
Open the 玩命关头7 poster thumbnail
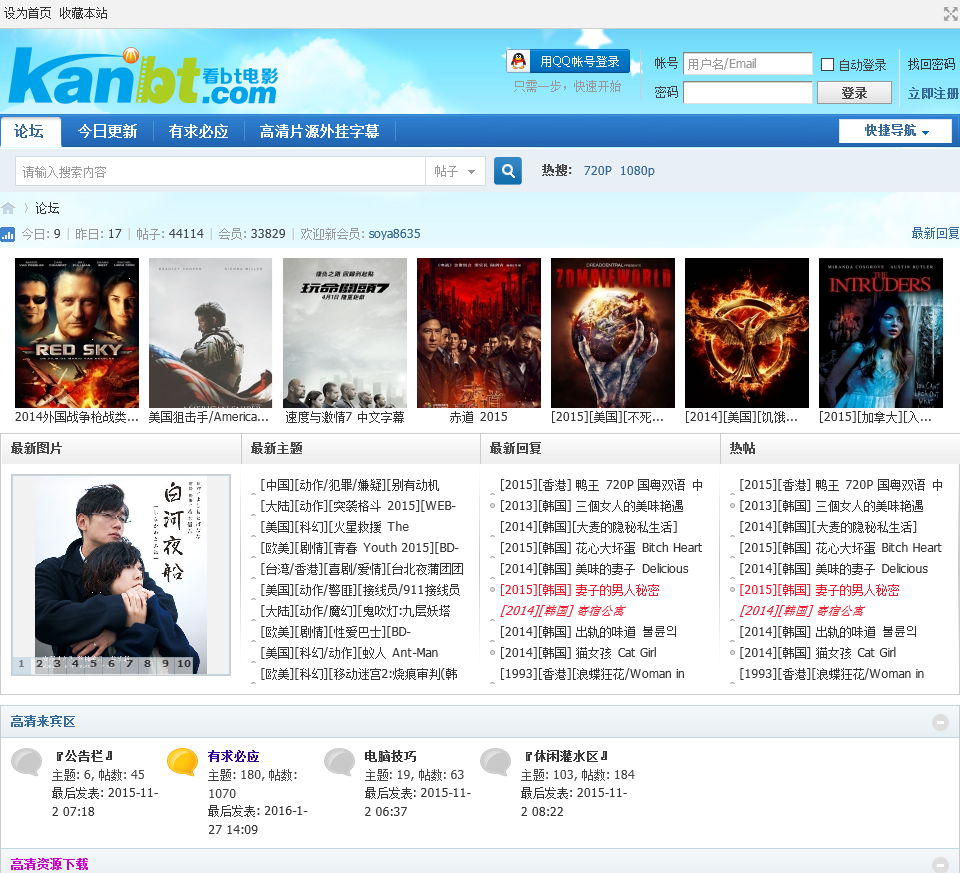point(344,332)
